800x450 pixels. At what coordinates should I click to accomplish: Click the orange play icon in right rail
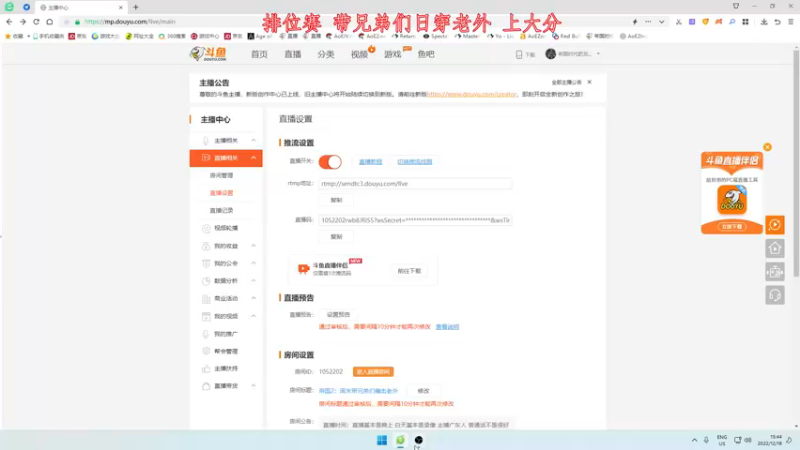(x=775, y=225)
